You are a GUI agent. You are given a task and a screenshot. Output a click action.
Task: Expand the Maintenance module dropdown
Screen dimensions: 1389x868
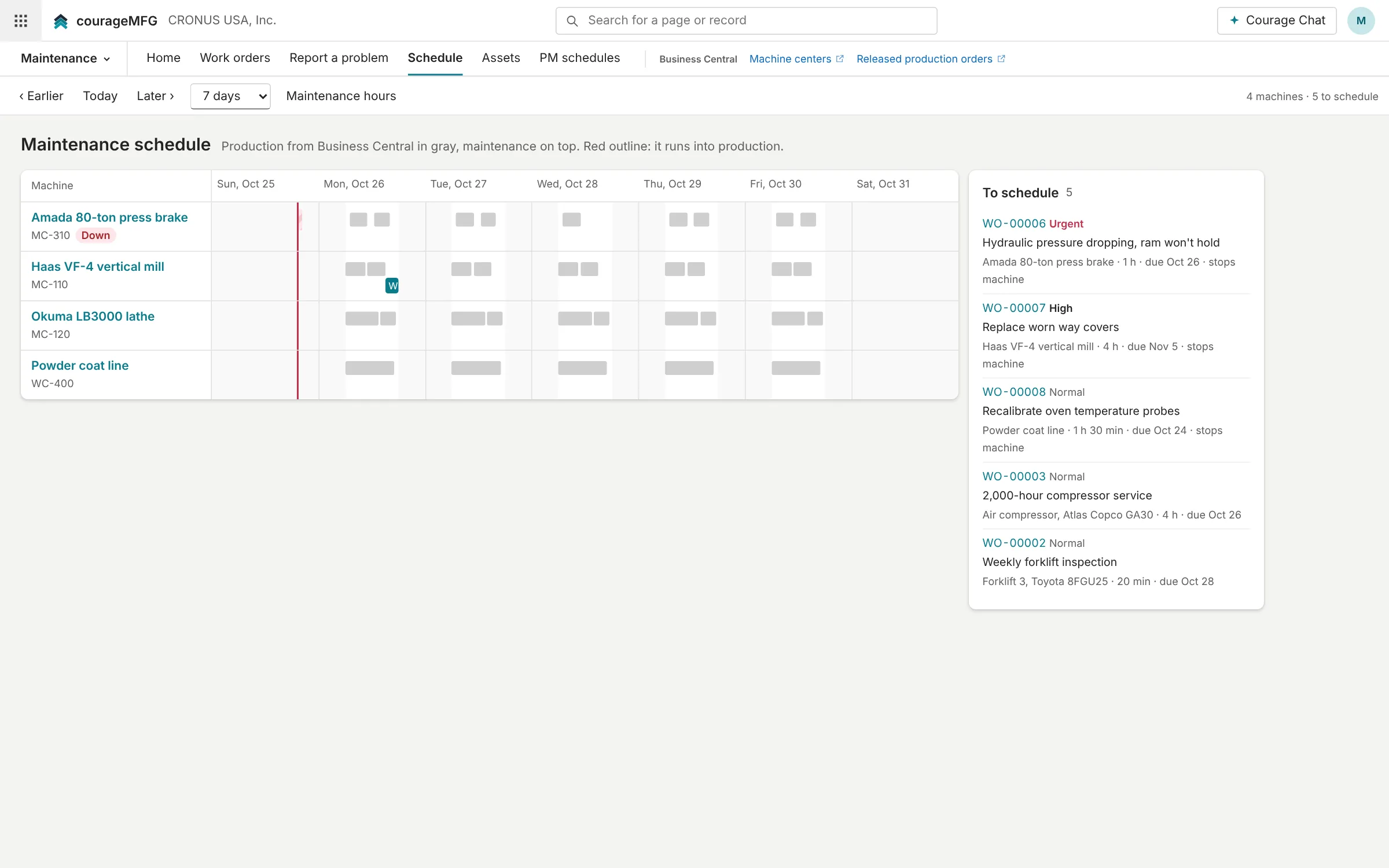[65, 58]
